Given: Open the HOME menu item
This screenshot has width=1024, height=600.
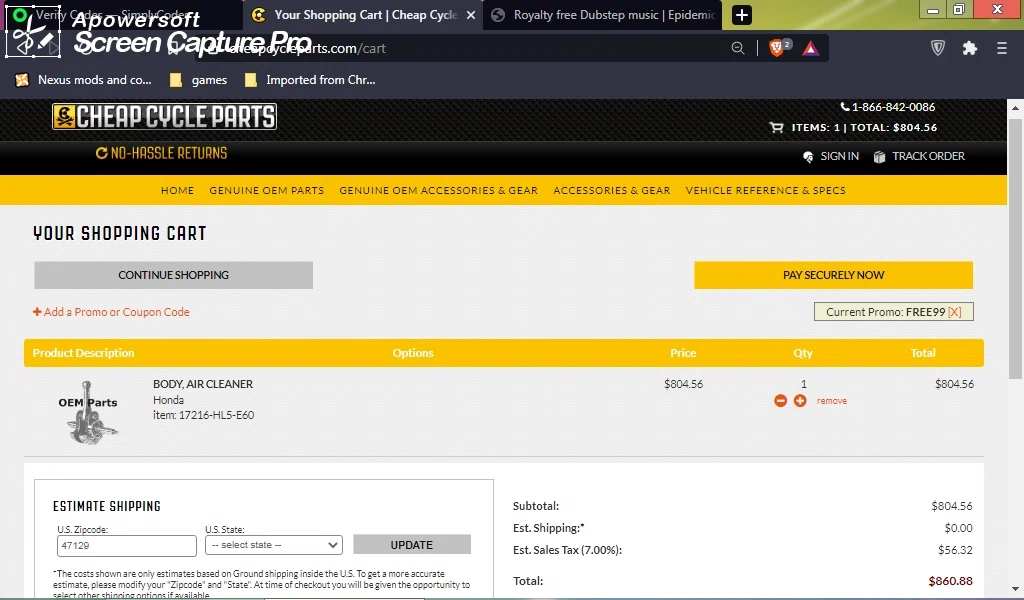Looking at the screenshot, I should point(178,191).
